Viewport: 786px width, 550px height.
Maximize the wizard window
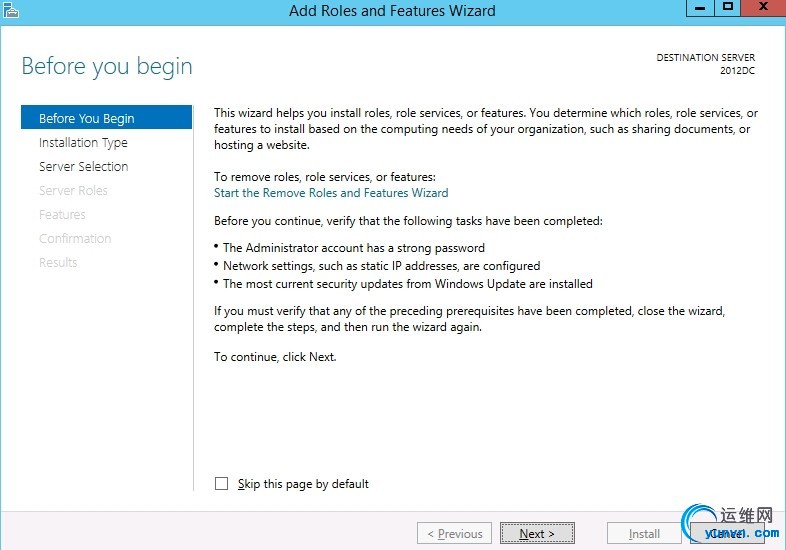pos(728,8)
